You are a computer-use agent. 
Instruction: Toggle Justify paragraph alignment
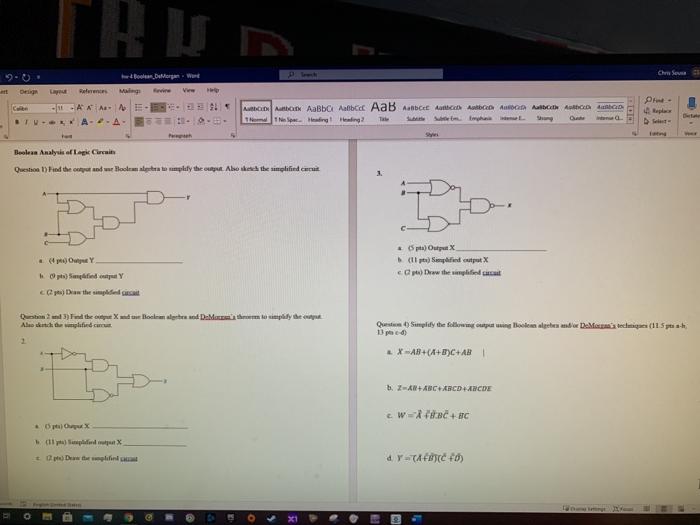[167, 121]
